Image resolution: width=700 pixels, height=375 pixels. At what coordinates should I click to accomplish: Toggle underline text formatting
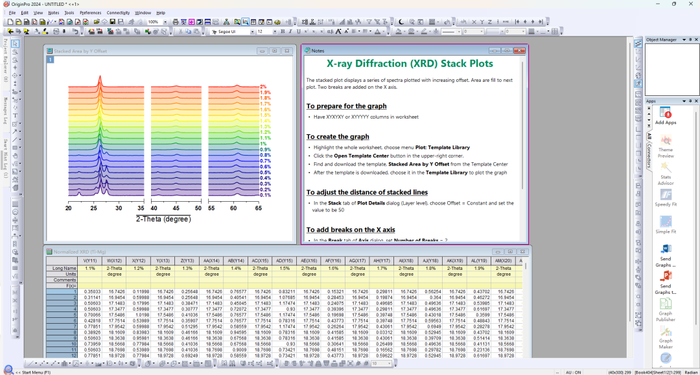[298, 32]
